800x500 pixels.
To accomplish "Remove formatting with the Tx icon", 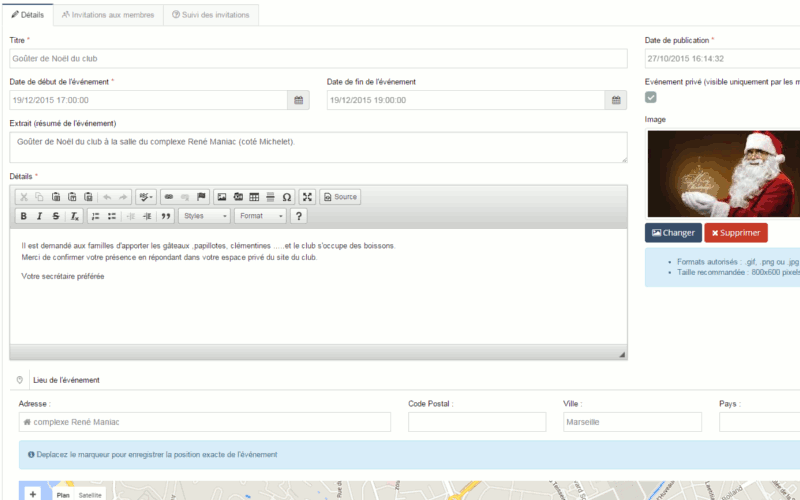I will click(74, 216).
